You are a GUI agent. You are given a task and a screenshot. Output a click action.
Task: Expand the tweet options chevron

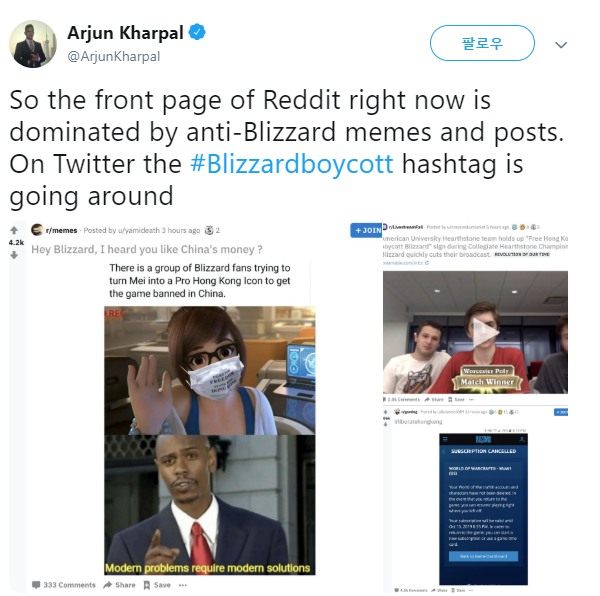pyautogui.click(x=561, y=45)
